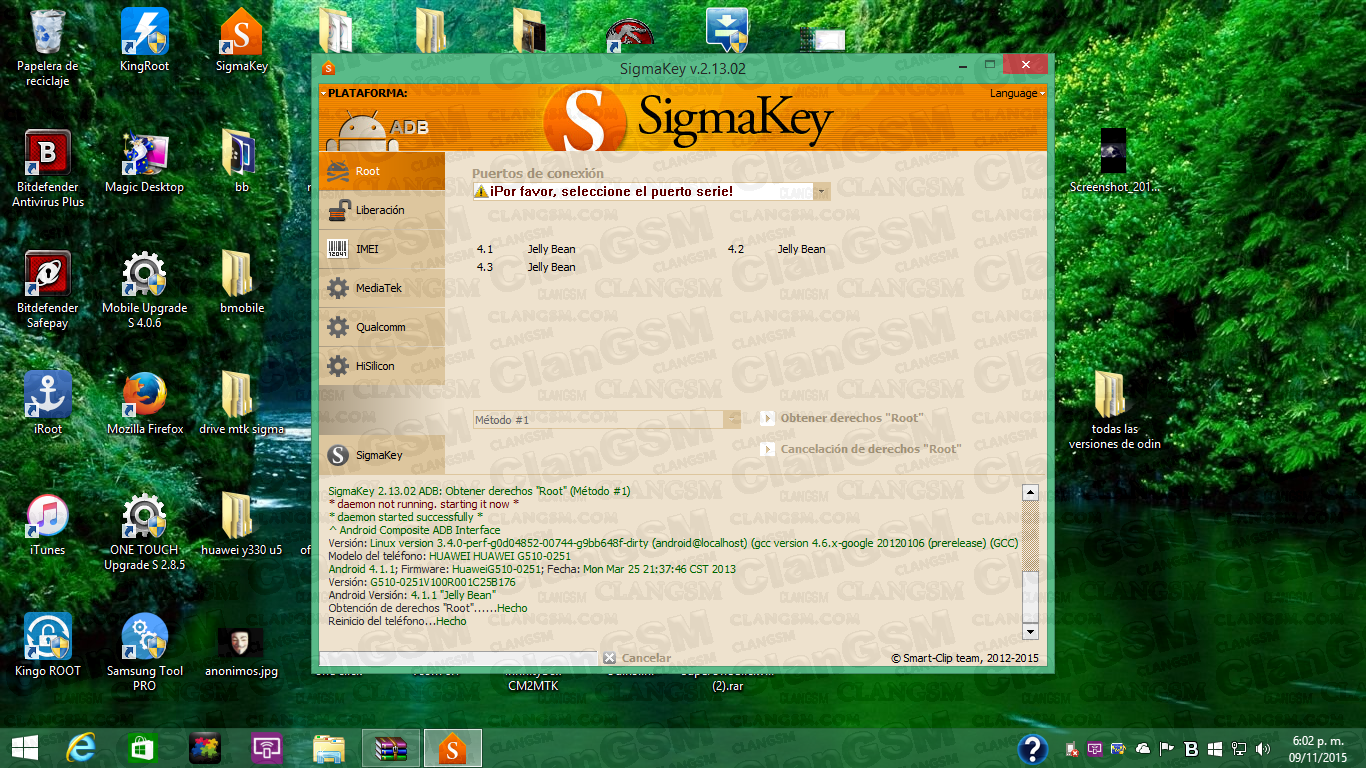Open the Liberación section

point(382,210)
